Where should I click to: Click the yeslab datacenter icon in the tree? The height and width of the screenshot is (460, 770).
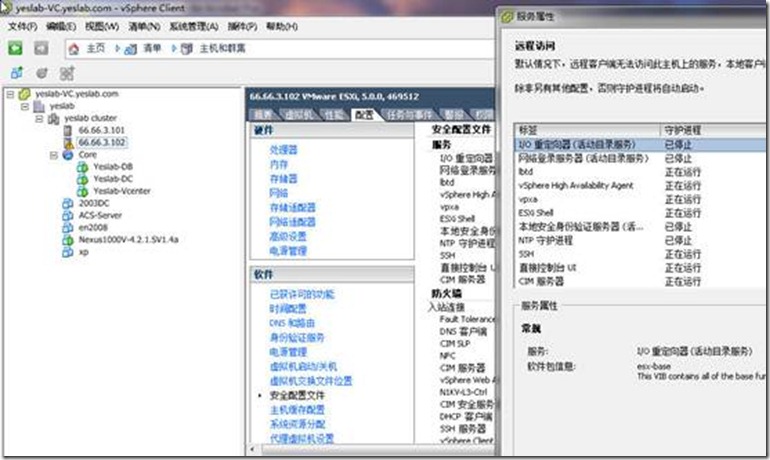tap(39, 106)
